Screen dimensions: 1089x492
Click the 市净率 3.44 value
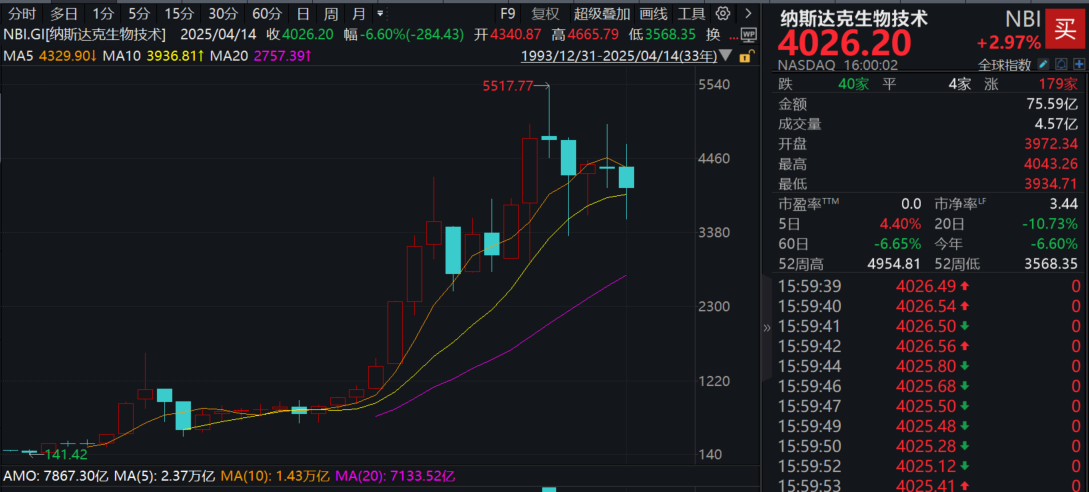[x=1065, y=204]
